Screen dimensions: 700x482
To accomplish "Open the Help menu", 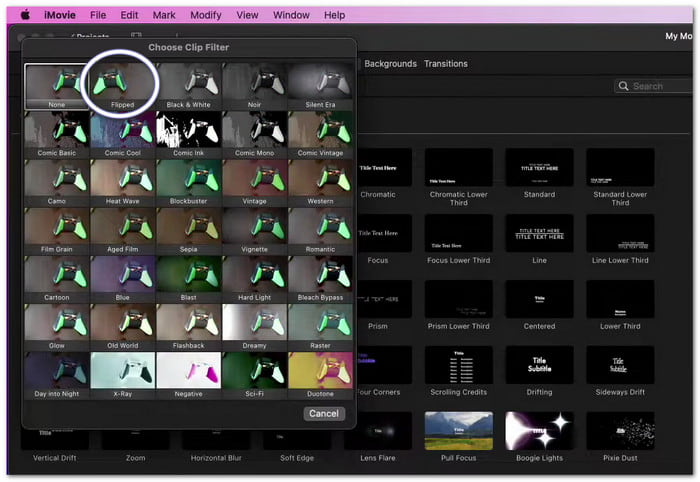I will [334, 15].
